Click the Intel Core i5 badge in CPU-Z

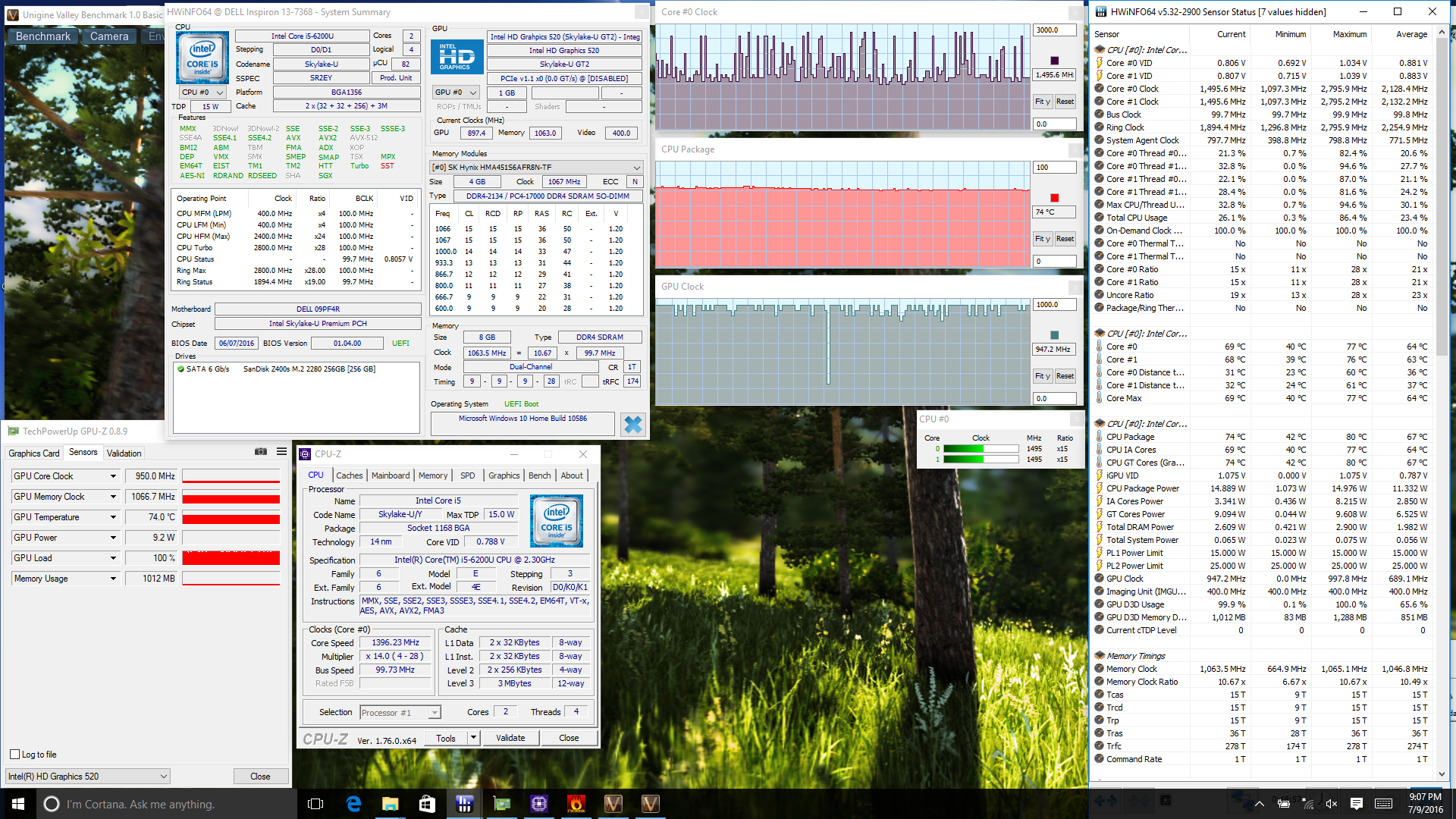(x=557, y=521)
